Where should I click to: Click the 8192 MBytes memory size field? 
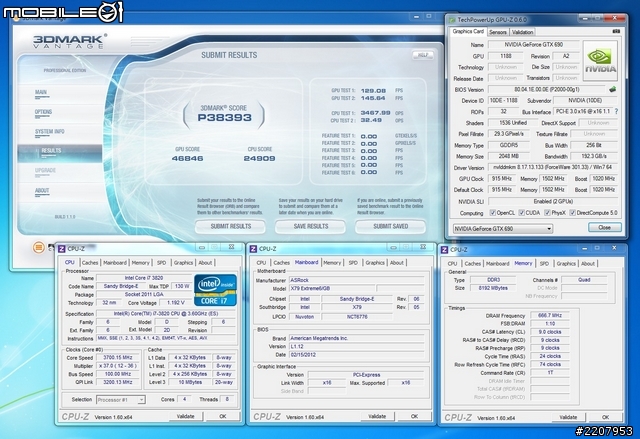pyautogui.click(x=493, y=288)
